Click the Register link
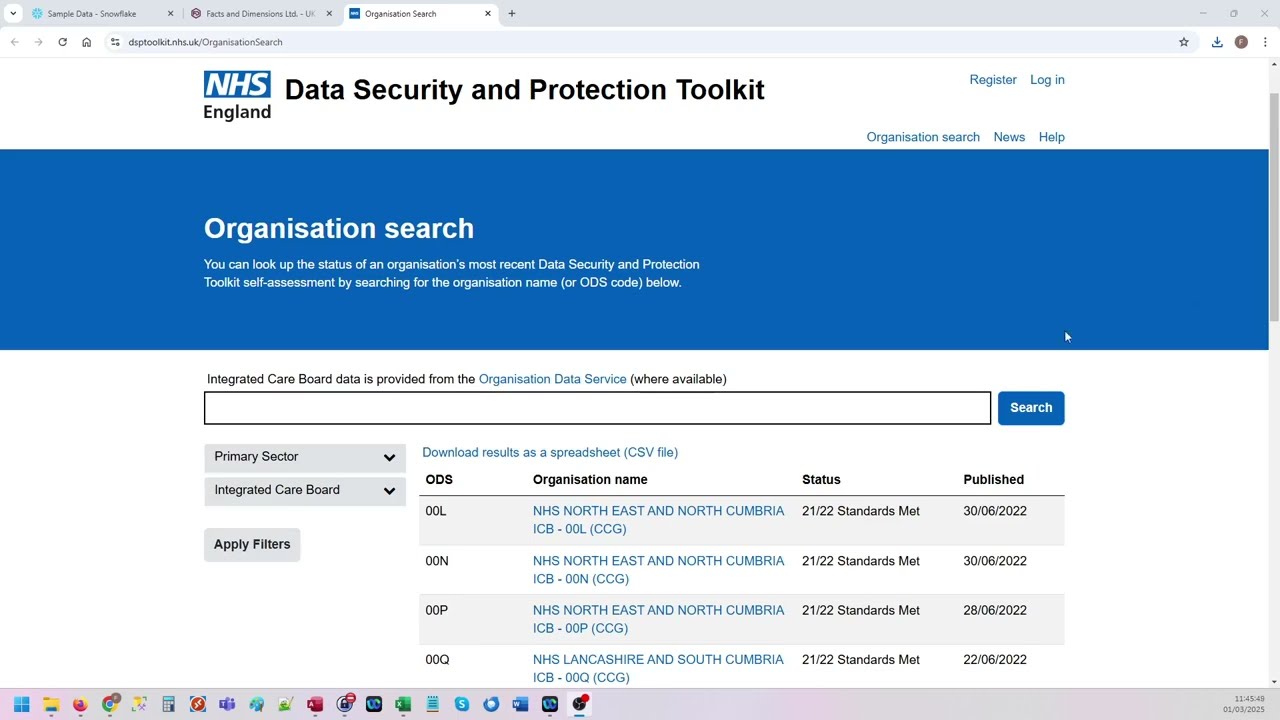 [x=993, y=80]
